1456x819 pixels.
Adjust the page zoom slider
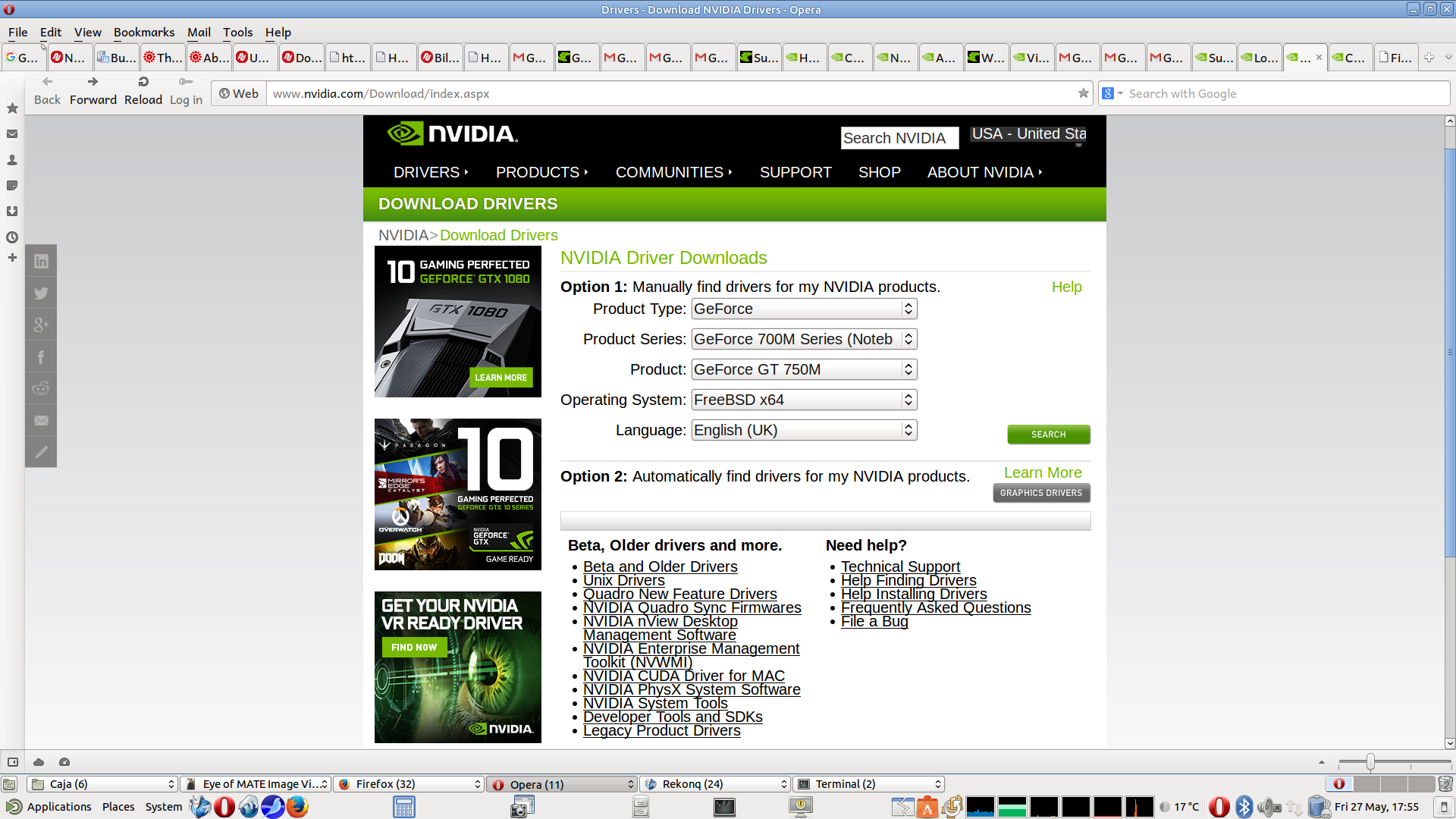click(1370, 762)
